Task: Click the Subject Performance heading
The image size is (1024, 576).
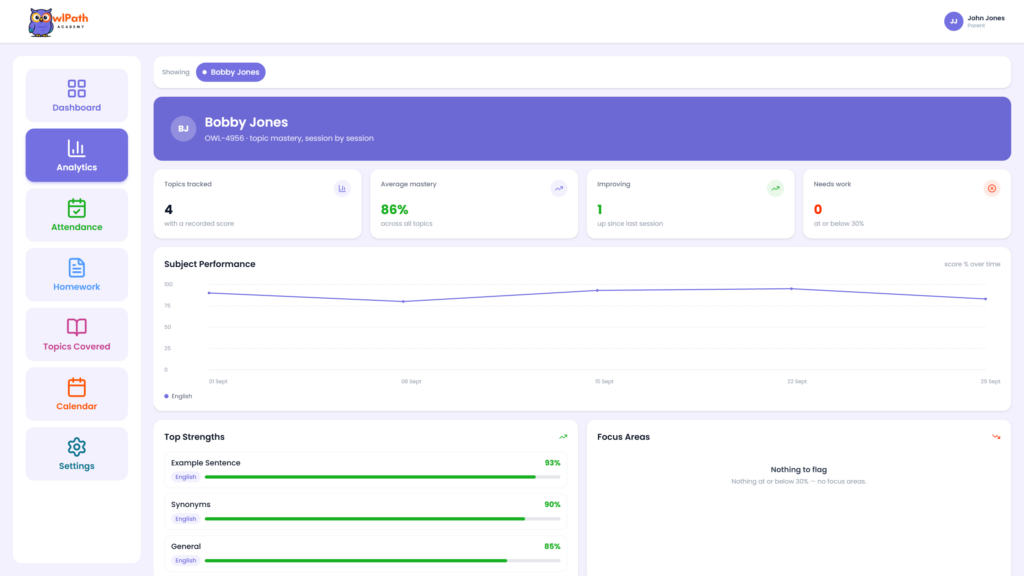Action: (210, 264)
